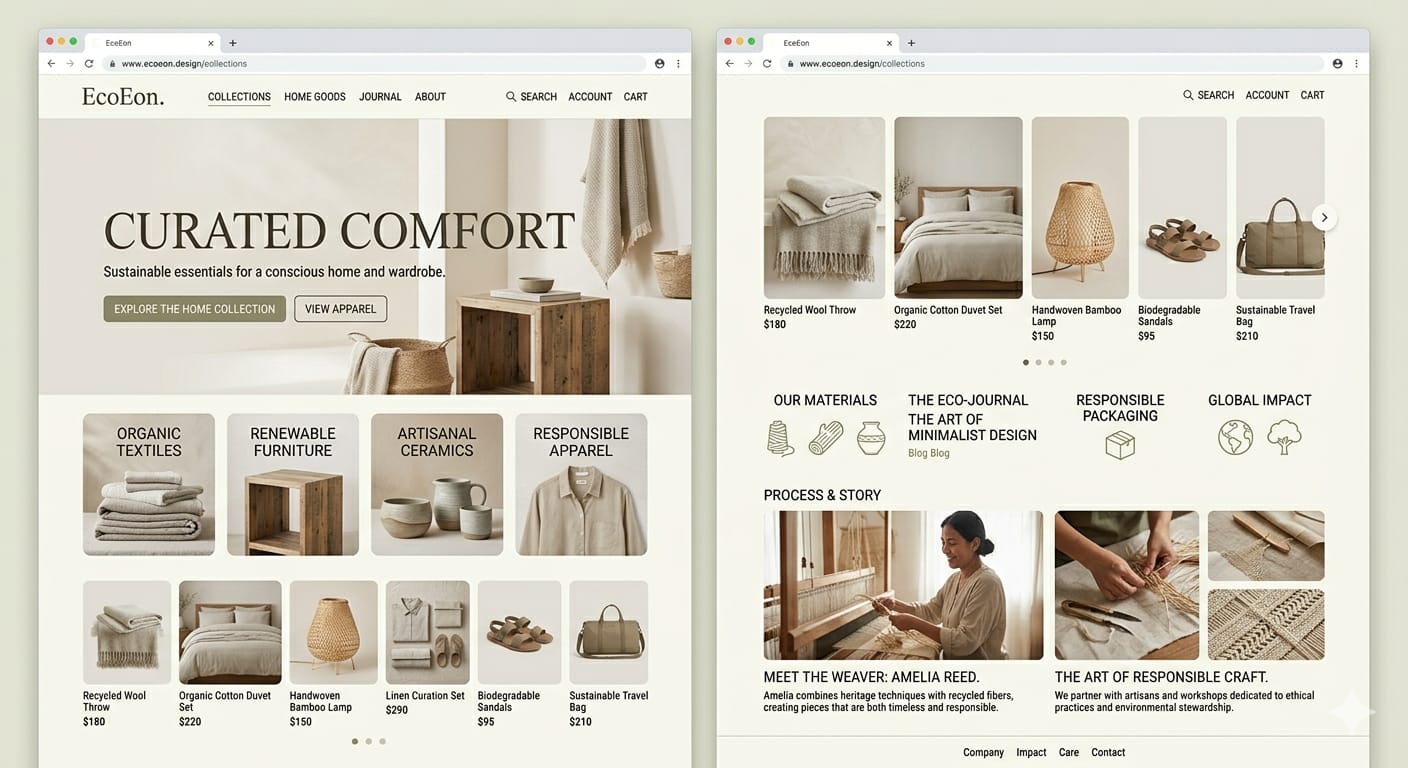Click Explore the Home Collection button
This screenshot has width=1408, height=768.
coord(193,309)
